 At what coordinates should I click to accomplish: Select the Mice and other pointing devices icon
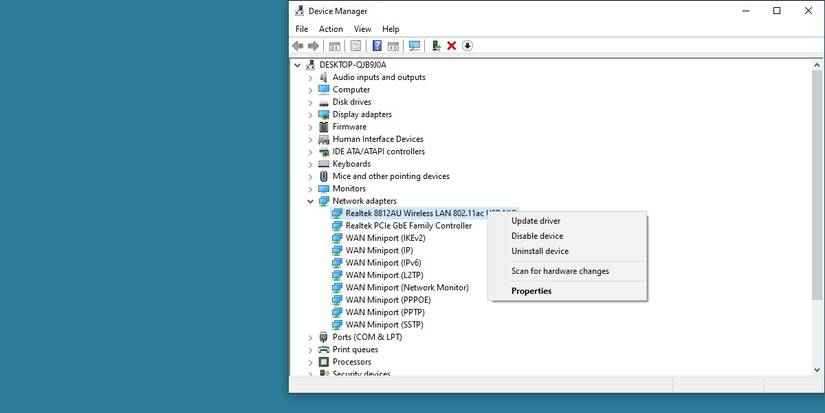pos(324,176)
